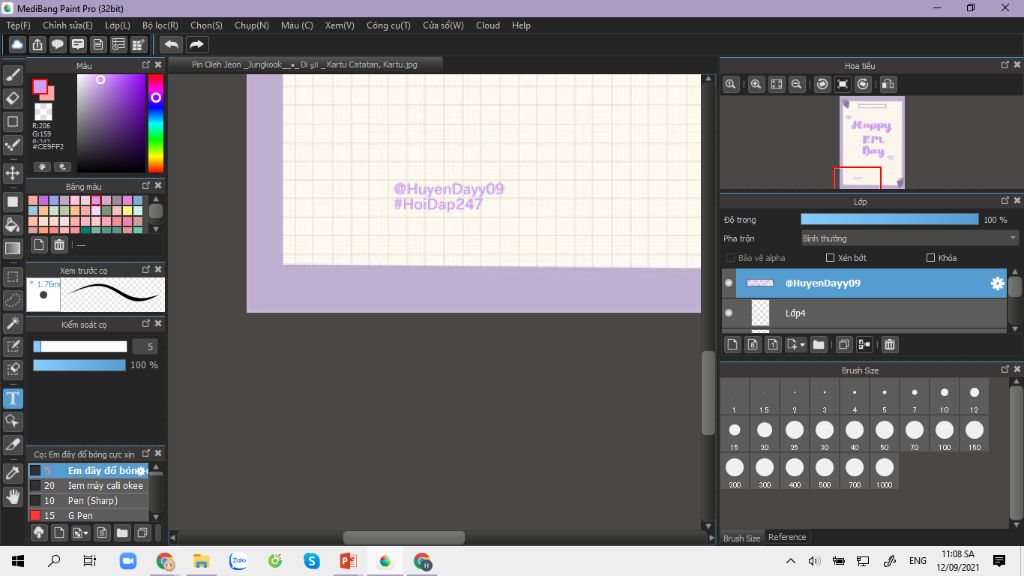1024x576 pixels.
Task: Open the Help menu
Action: point(521,25)
